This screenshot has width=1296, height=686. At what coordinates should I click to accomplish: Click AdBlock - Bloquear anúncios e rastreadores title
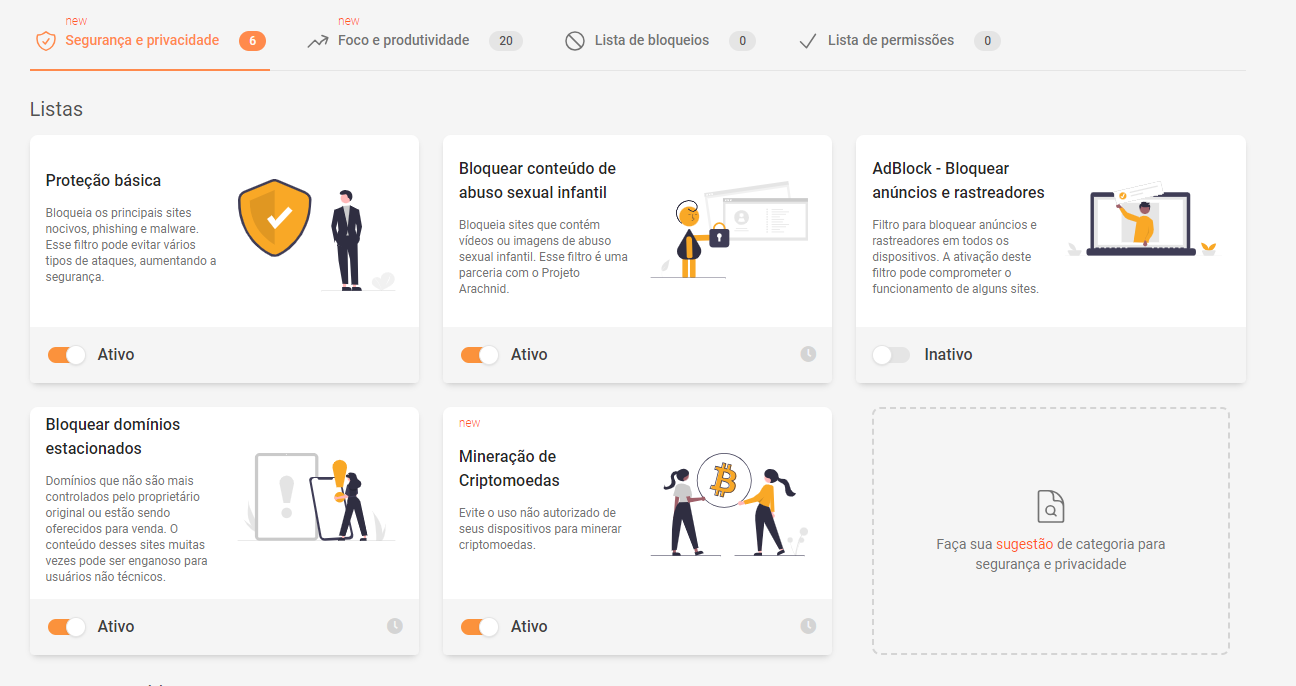coord(958,181)
